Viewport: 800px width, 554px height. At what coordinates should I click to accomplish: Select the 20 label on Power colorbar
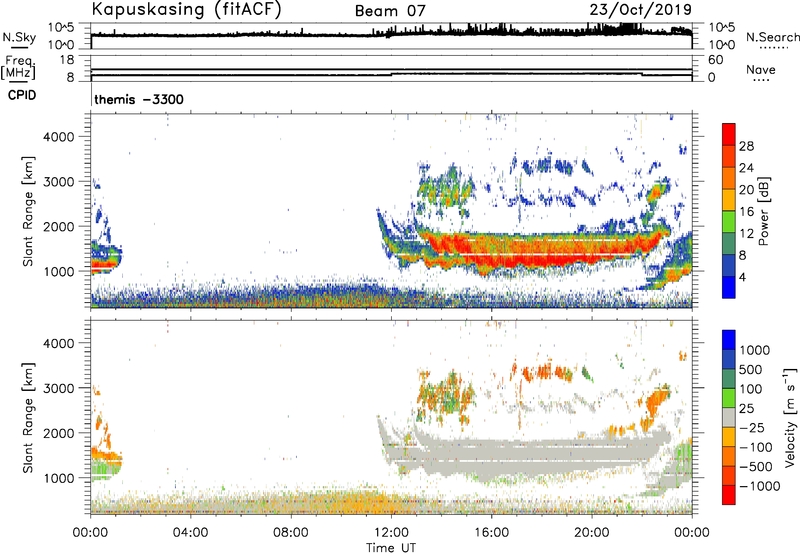click(746, 190)
